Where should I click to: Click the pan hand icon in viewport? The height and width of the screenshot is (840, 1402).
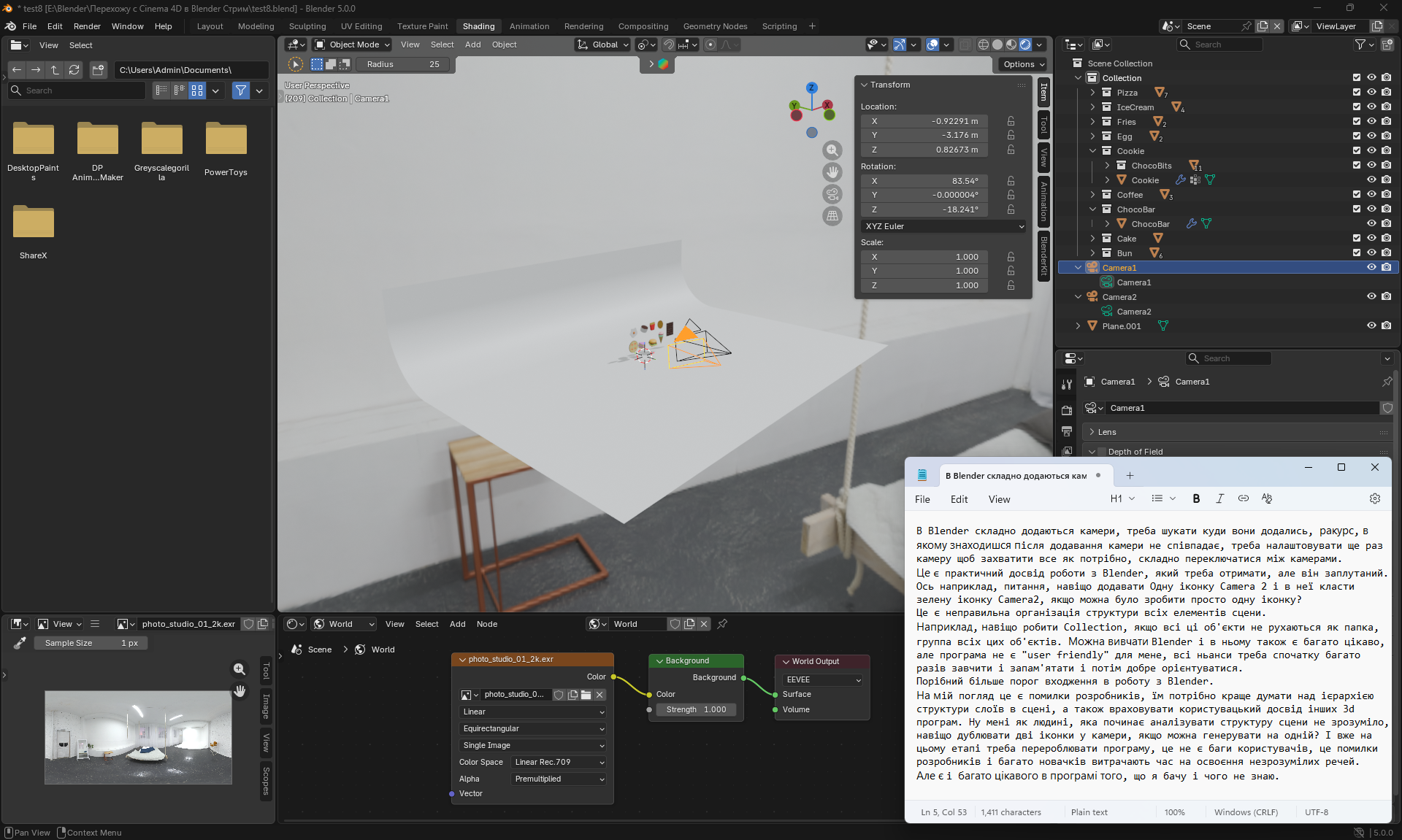pyautogui.click(x=832, y=172)
